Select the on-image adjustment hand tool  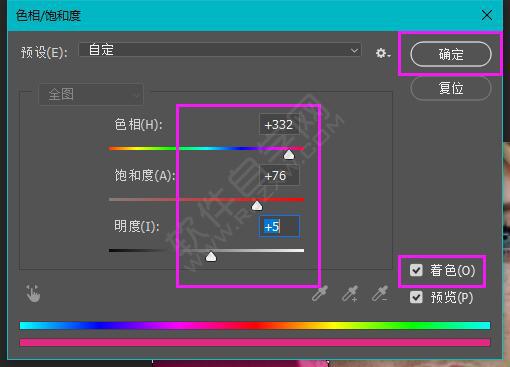tap(33, 293)
